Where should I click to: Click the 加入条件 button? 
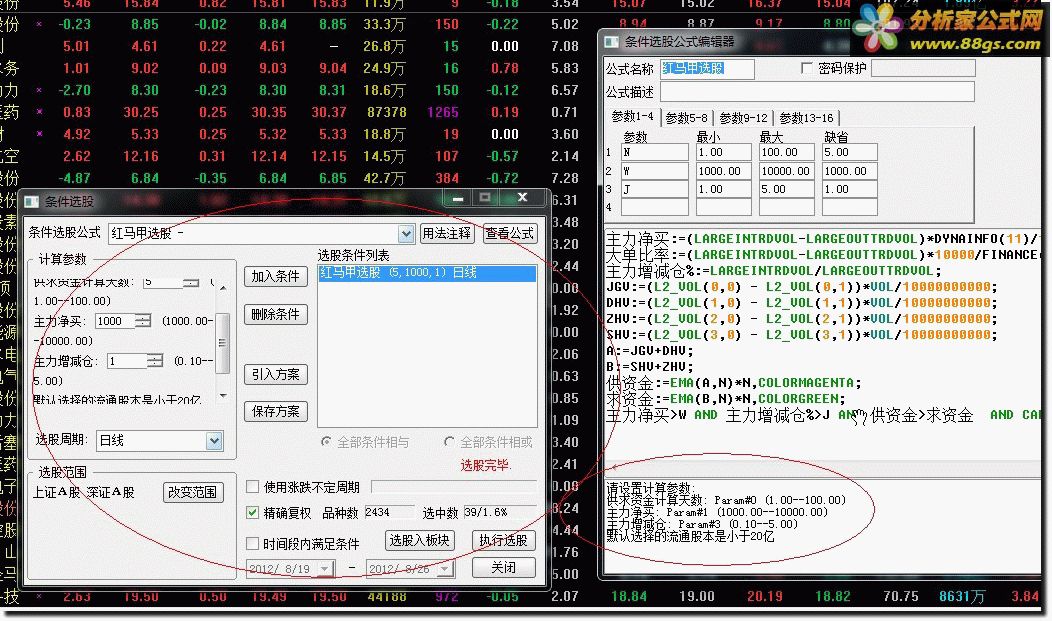tap(276, 276)
